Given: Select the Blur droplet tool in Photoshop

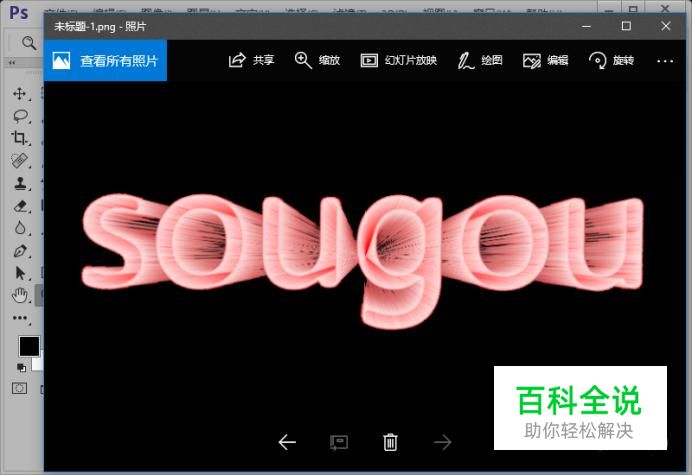Looking at the screenshot, I should [20, 228].
